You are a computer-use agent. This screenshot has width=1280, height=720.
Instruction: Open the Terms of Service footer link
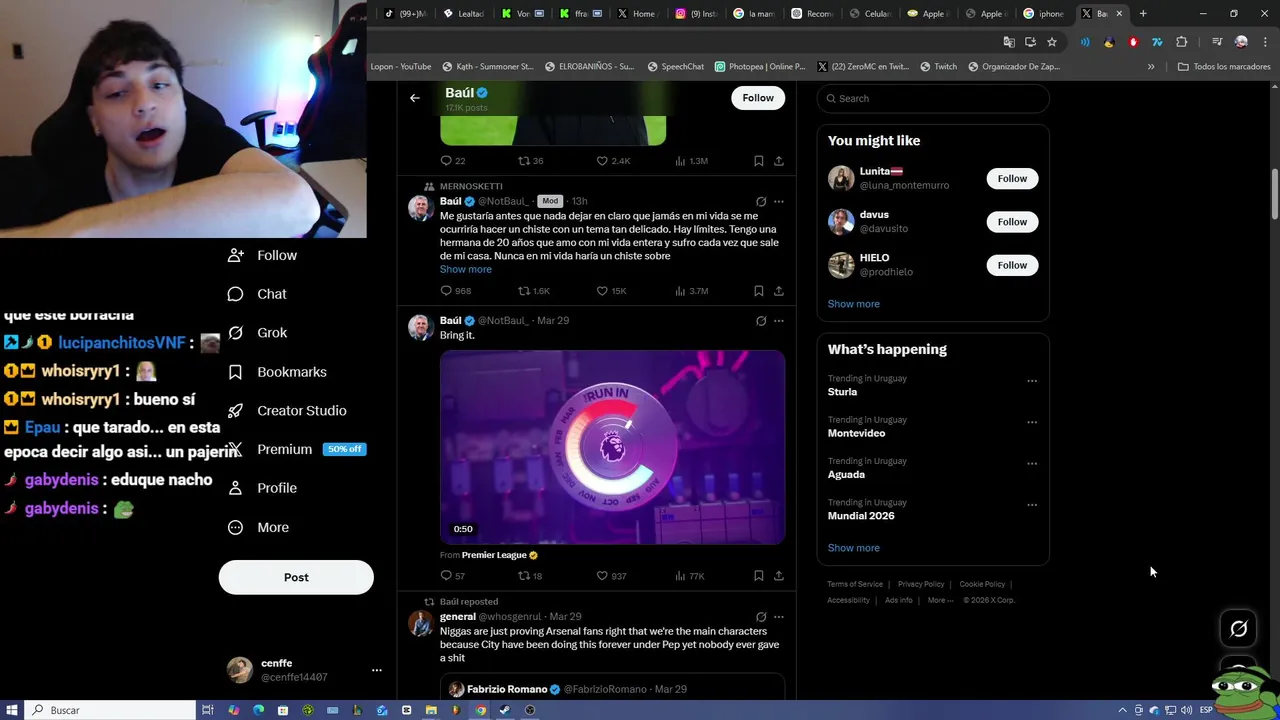(855, 584)
